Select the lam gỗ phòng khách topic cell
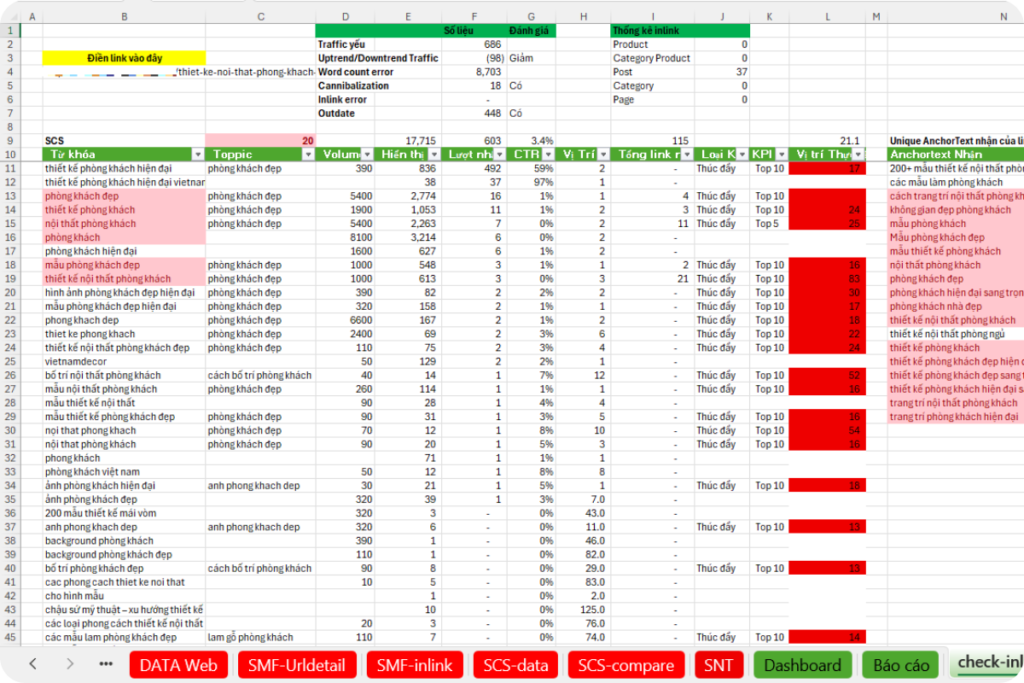This screenshot has width=1024, height=683. tap(260, 637)
